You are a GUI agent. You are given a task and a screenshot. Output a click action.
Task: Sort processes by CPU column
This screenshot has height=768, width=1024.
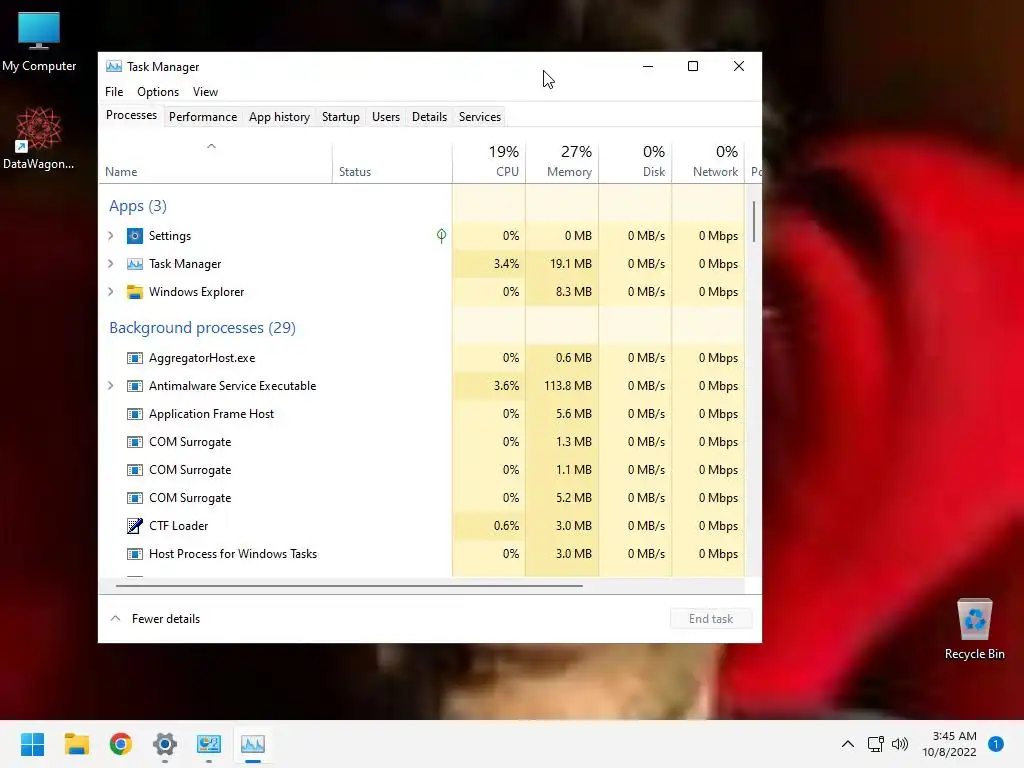(x=489, y=162)
